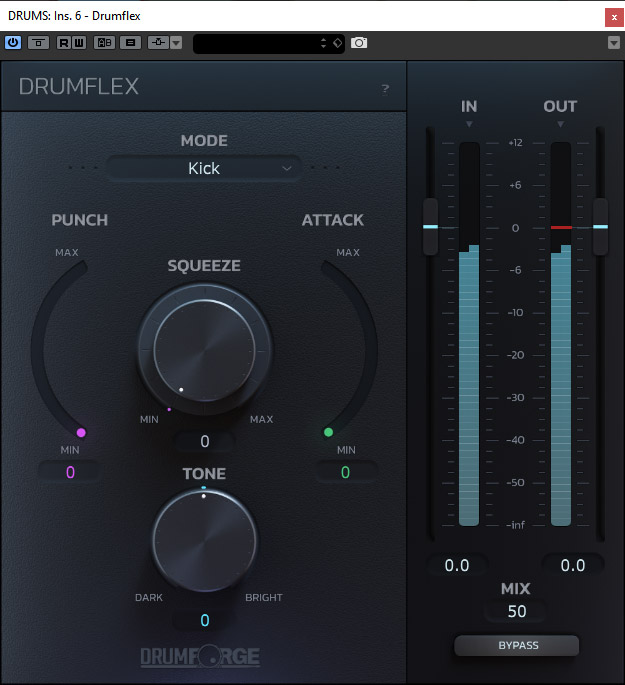Select the output gain value 0.0
This screenshot has height=685, width=625.
[573, 565]
